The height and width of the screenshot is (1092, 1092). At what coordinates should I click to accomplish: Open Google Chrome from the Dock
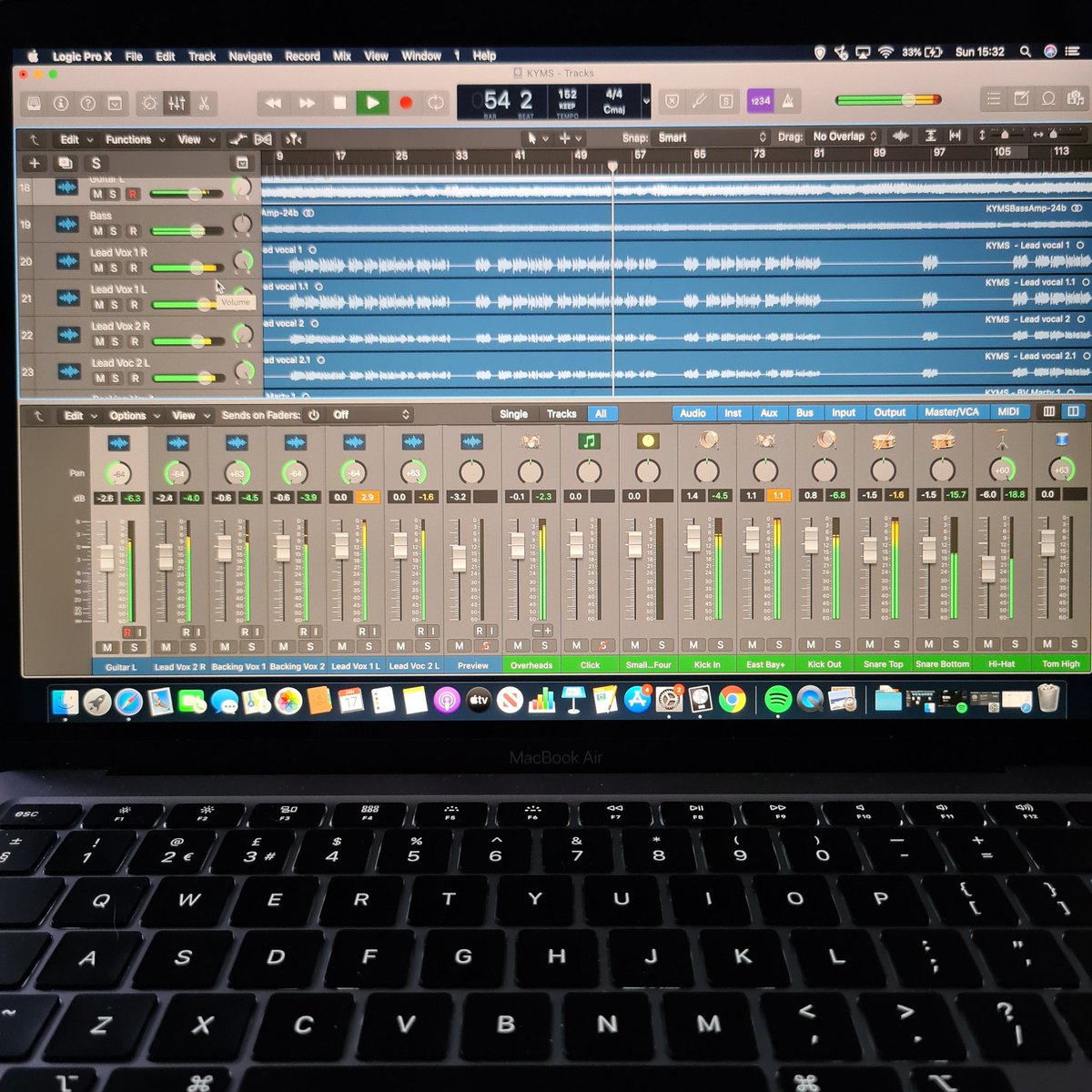[733, 699]
